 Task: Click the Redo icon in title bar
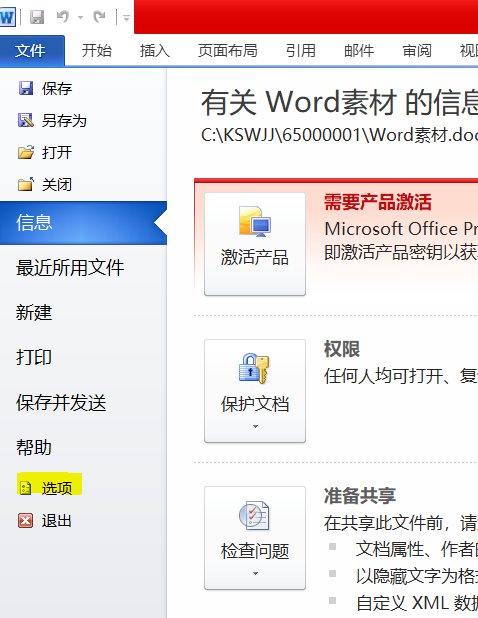click(99, 17)
